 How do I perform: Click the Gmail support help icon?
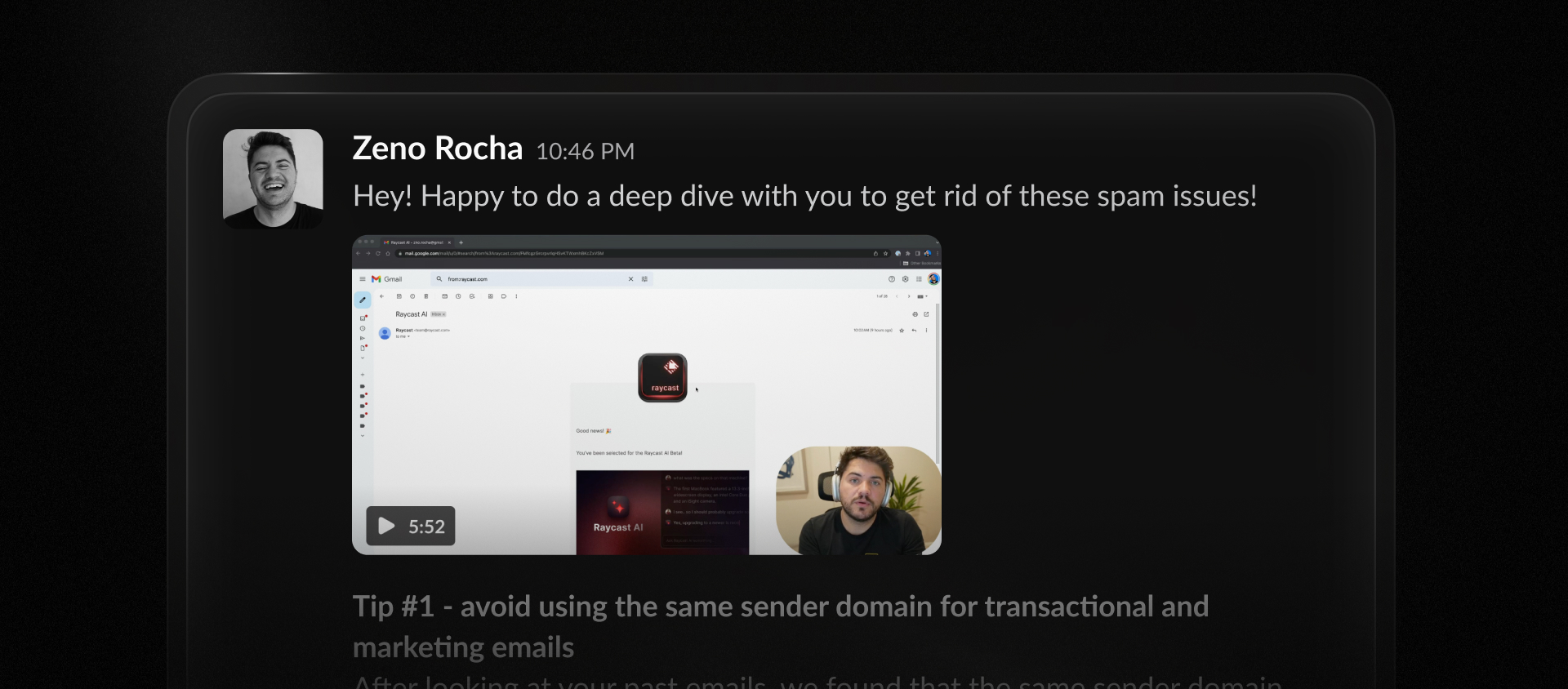891,279
